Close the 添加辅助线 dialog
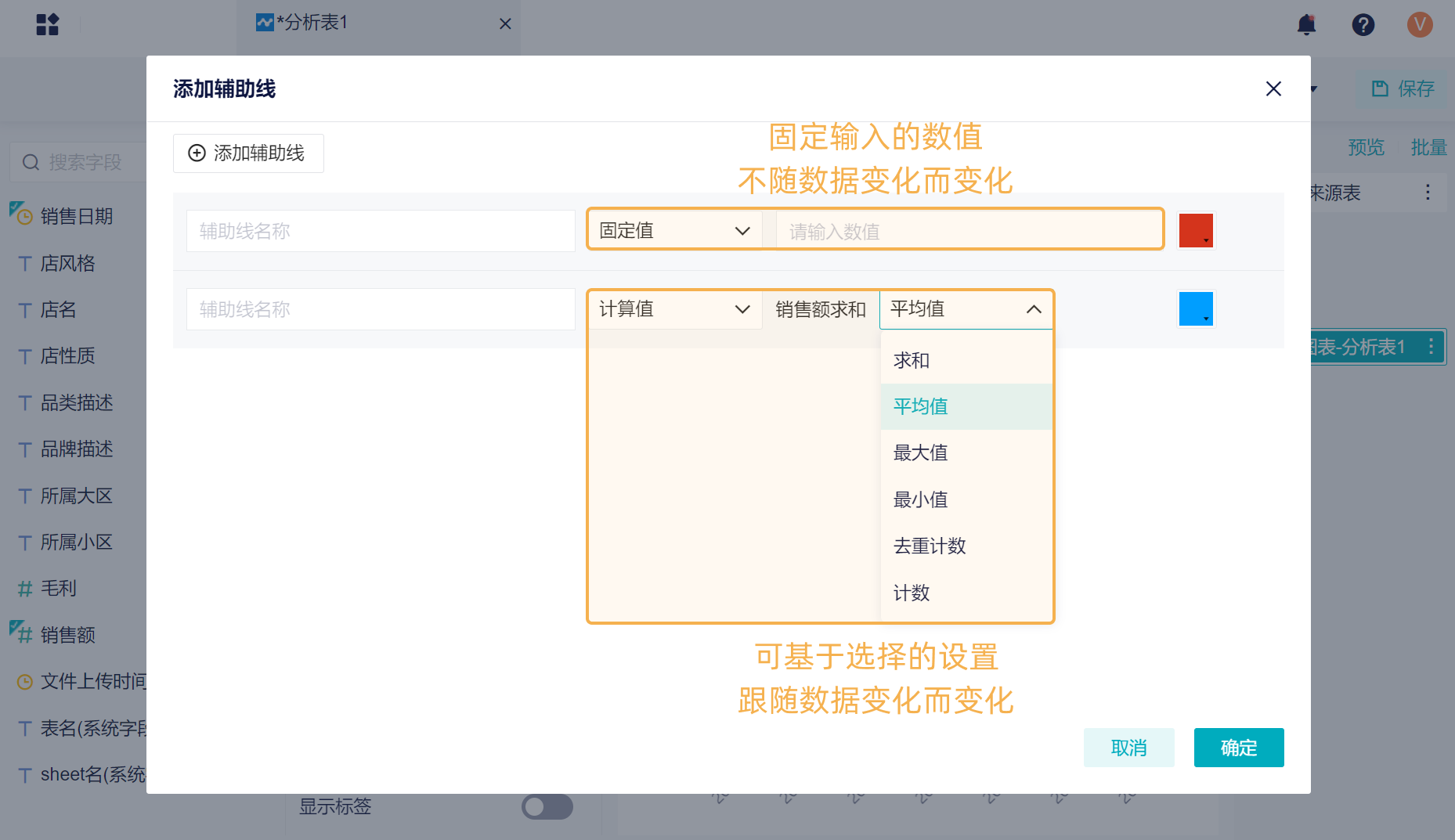Image resolution: width=1455 pixels, height=840 pixels. [x=1273, y=88]
